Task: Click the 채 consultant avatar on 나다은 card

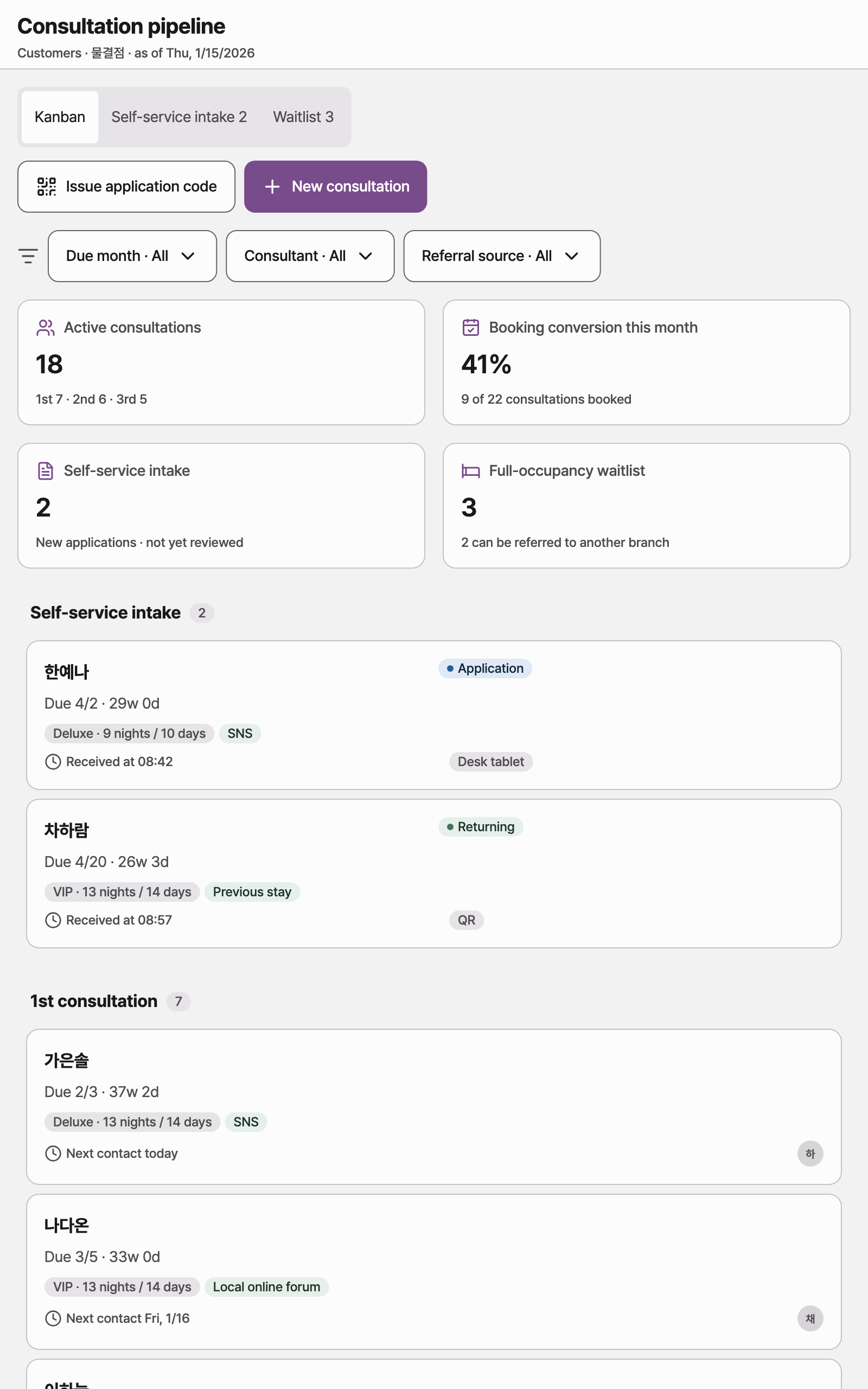Action: click(x=810, y=1318)
